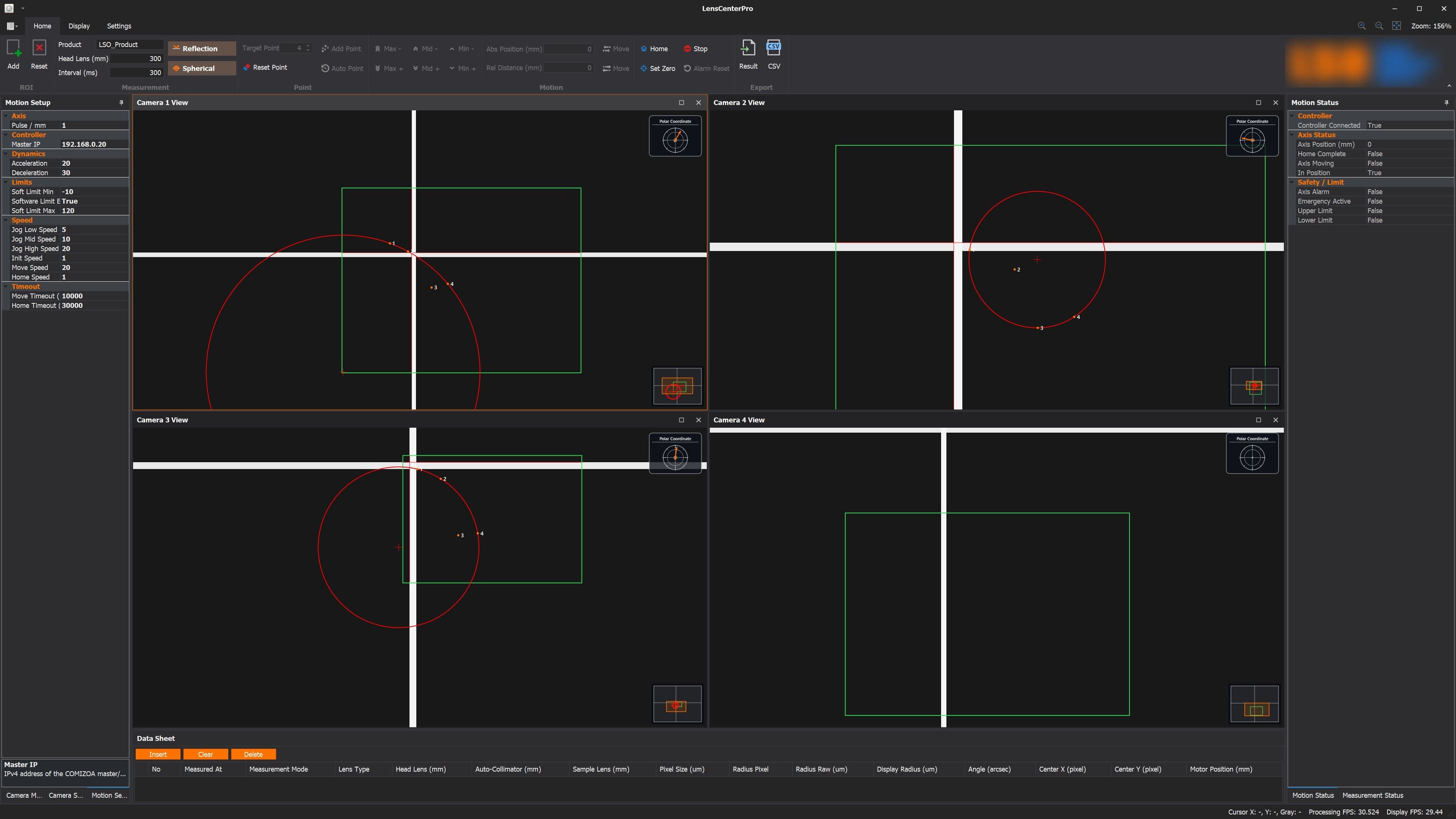Open the Display ribbon tab
This screenshot has height=819, width=1456.
pos(79,26)
